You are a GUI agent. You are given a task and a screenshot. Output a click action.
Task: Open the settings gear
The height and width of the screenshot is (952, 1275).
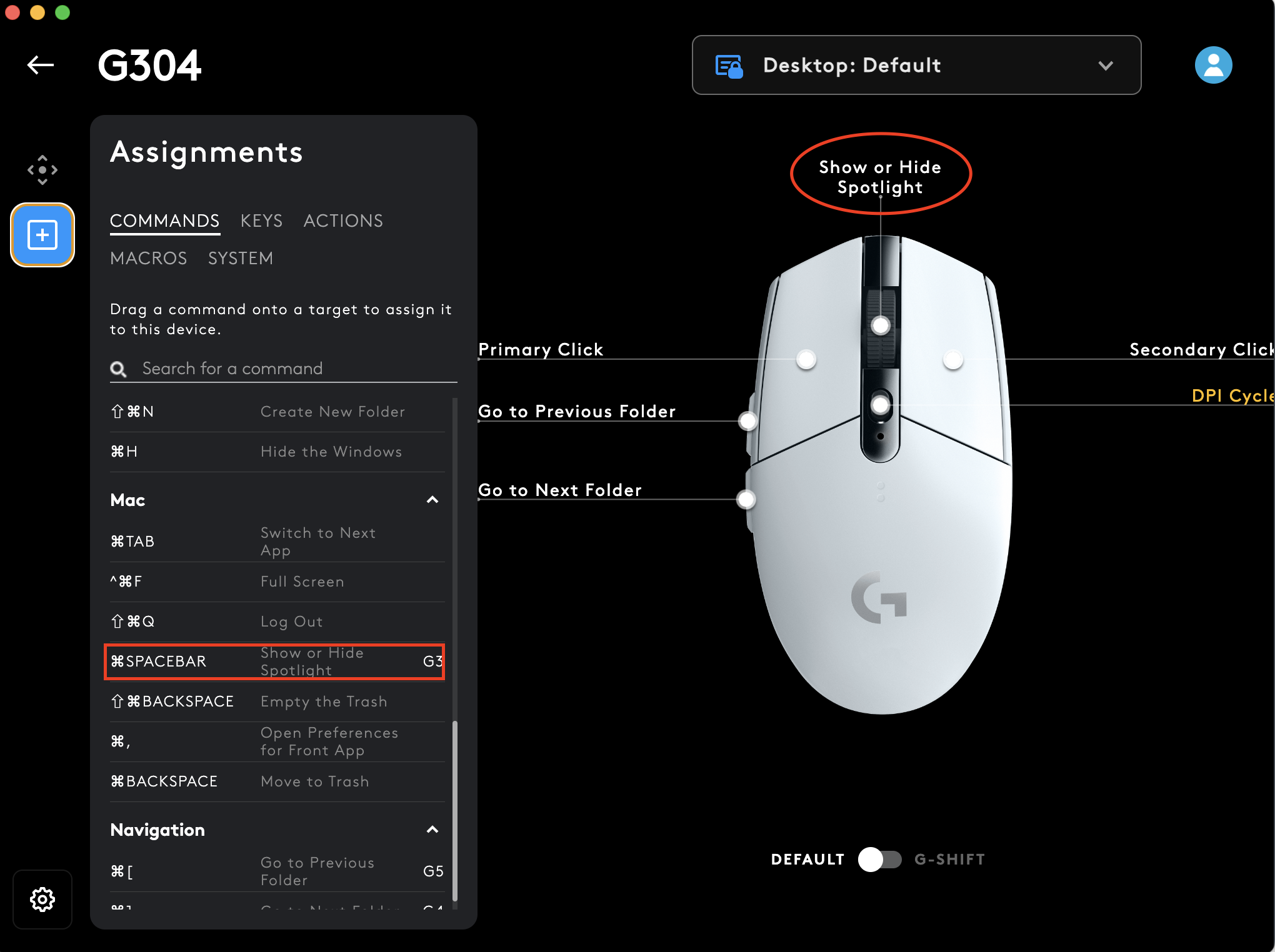click(42, 899)
